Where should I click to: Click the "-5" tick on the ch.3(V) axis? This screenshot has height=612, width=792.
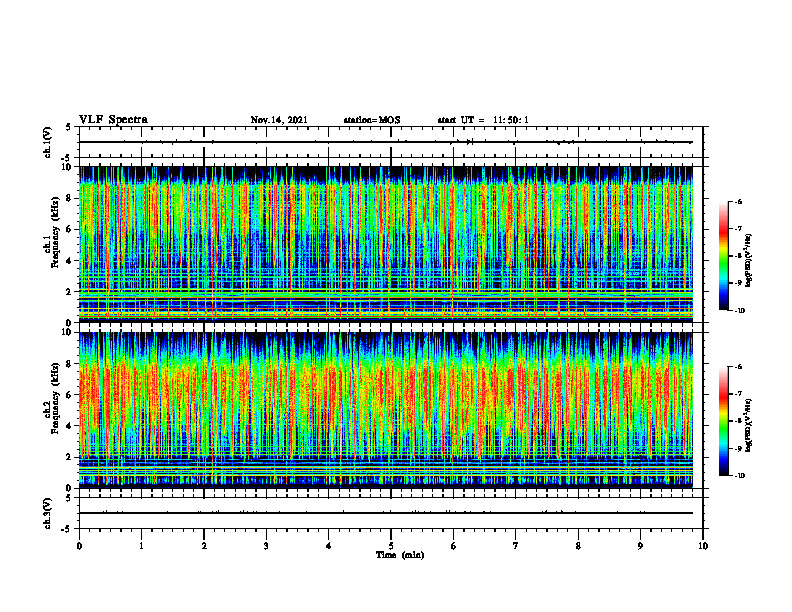(x=68, y=529)
